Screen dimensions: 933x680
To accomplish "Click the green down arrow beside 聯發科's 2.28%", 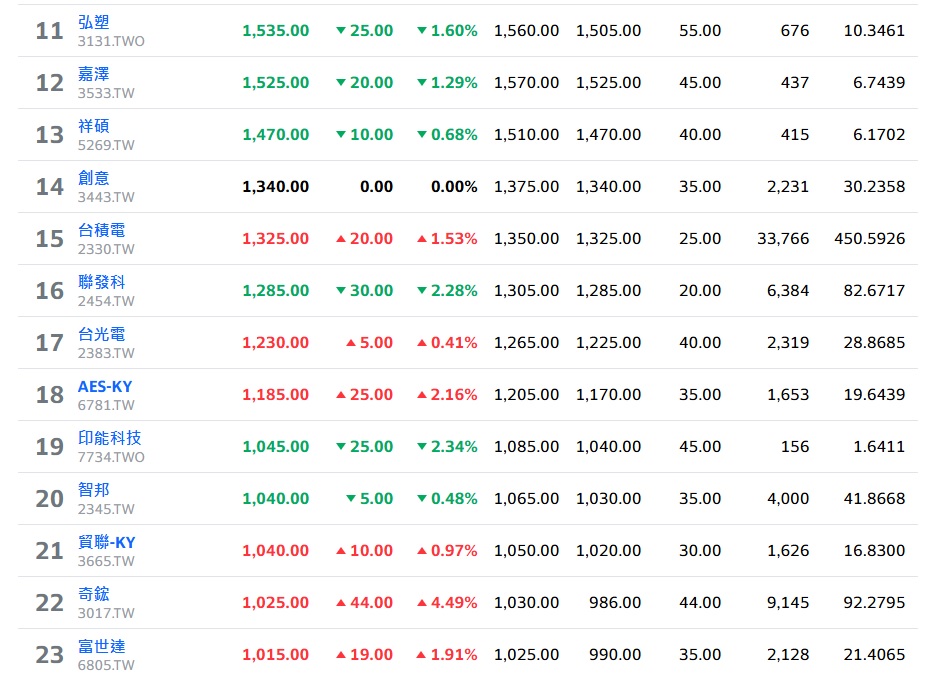I will click(x=422, y=291).
